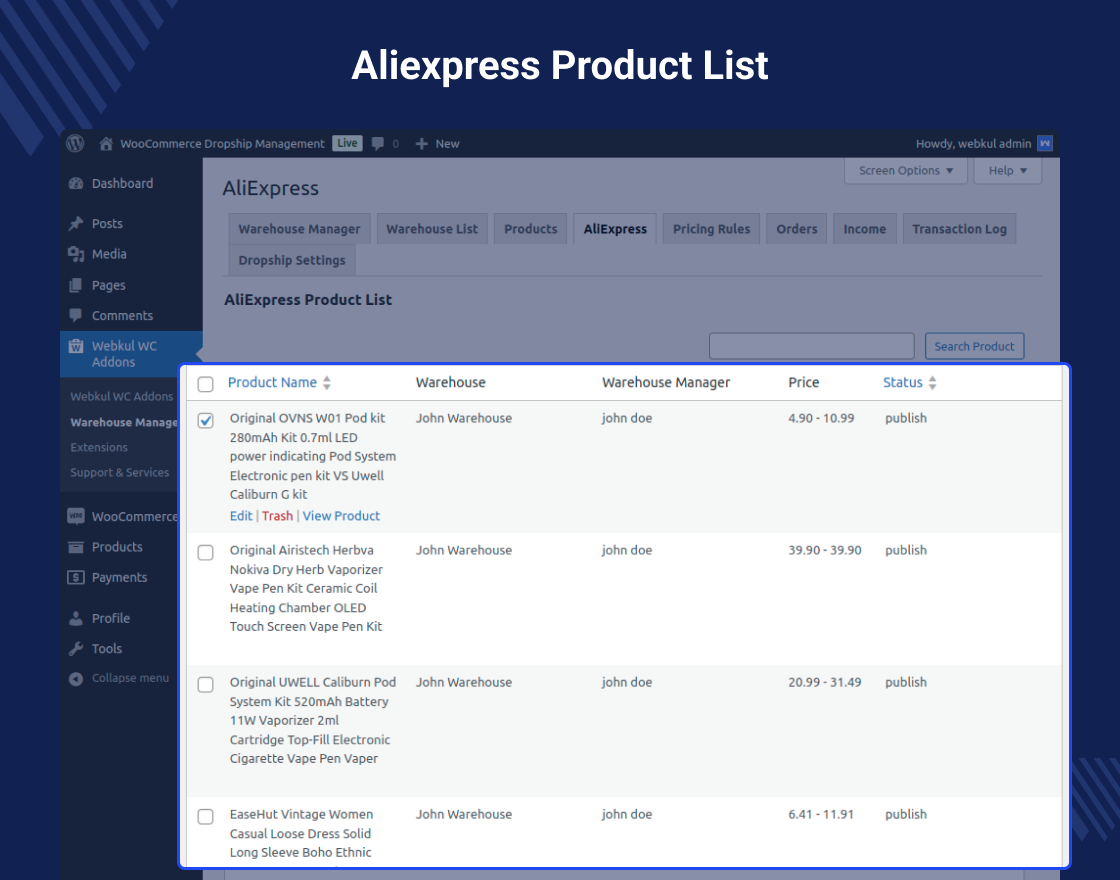The height and width of the screenshot is (880, 1120).
Task: Open the Original Airistech Herbva product name
Action: click(x=306, y=589)
